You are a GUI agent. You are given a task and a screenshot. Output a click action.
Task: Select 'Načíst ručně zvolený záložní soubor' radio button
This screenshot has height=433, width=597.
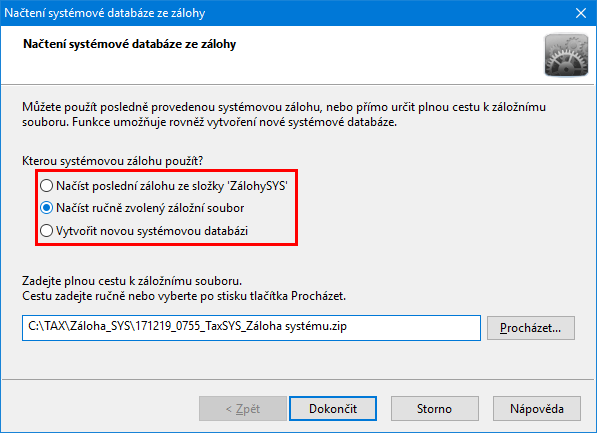tap(46, 208)
